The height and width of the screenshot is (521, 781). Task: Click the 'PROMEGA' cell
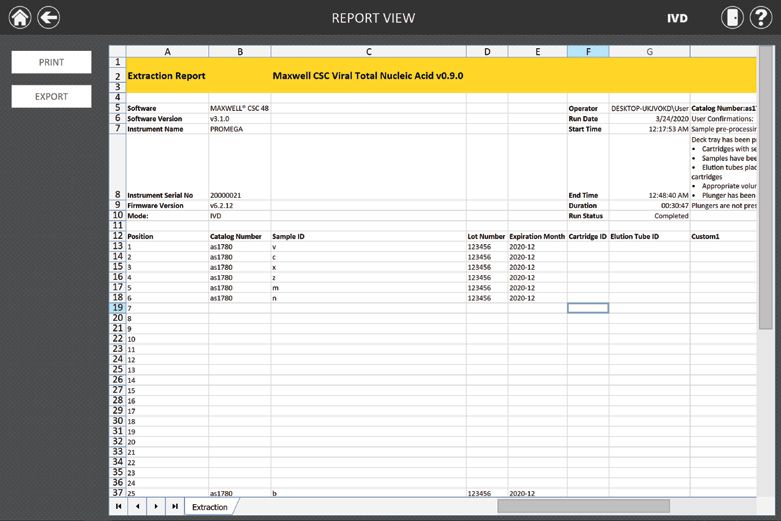pos(240,129)
